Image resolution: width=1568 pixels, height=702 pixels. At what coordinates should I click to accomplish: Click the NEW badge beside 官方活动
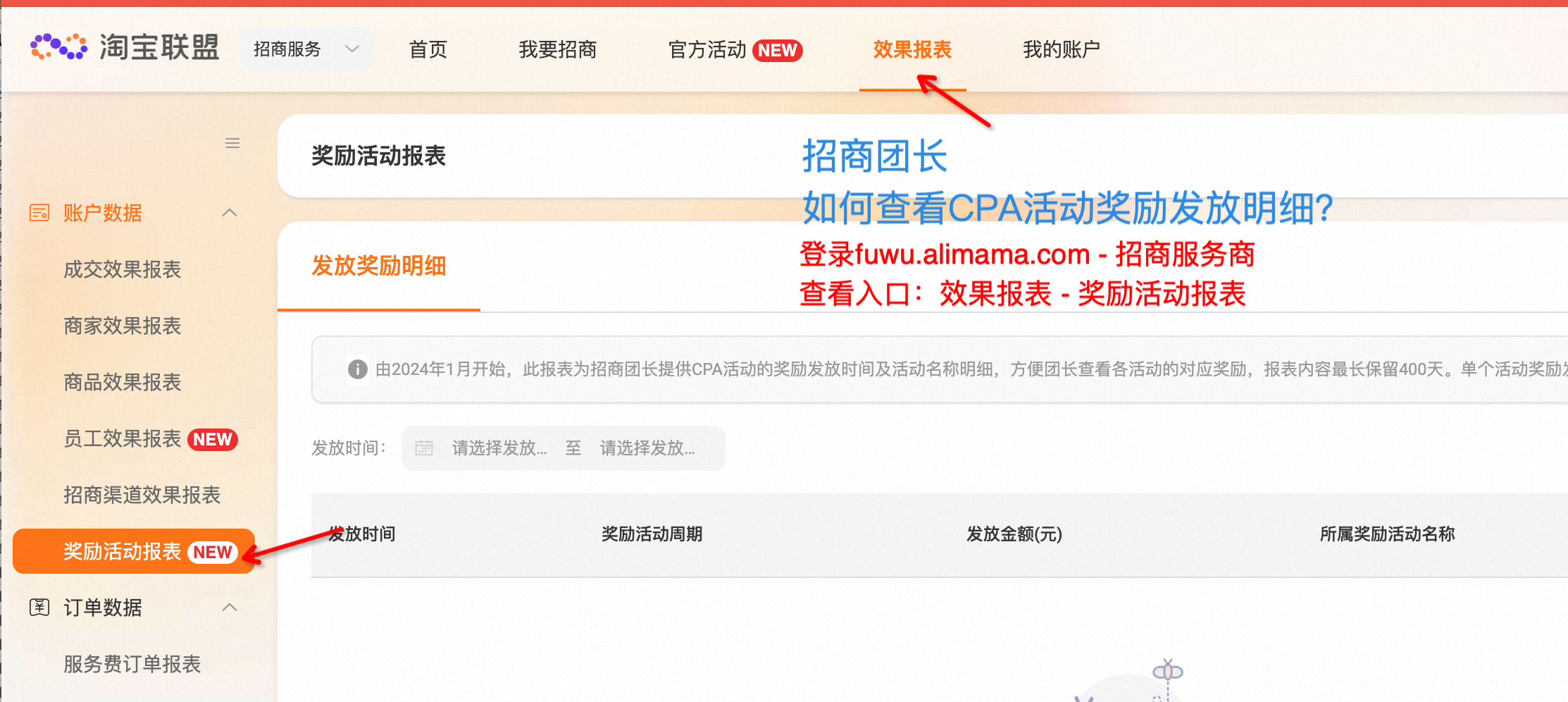point(778,51)
